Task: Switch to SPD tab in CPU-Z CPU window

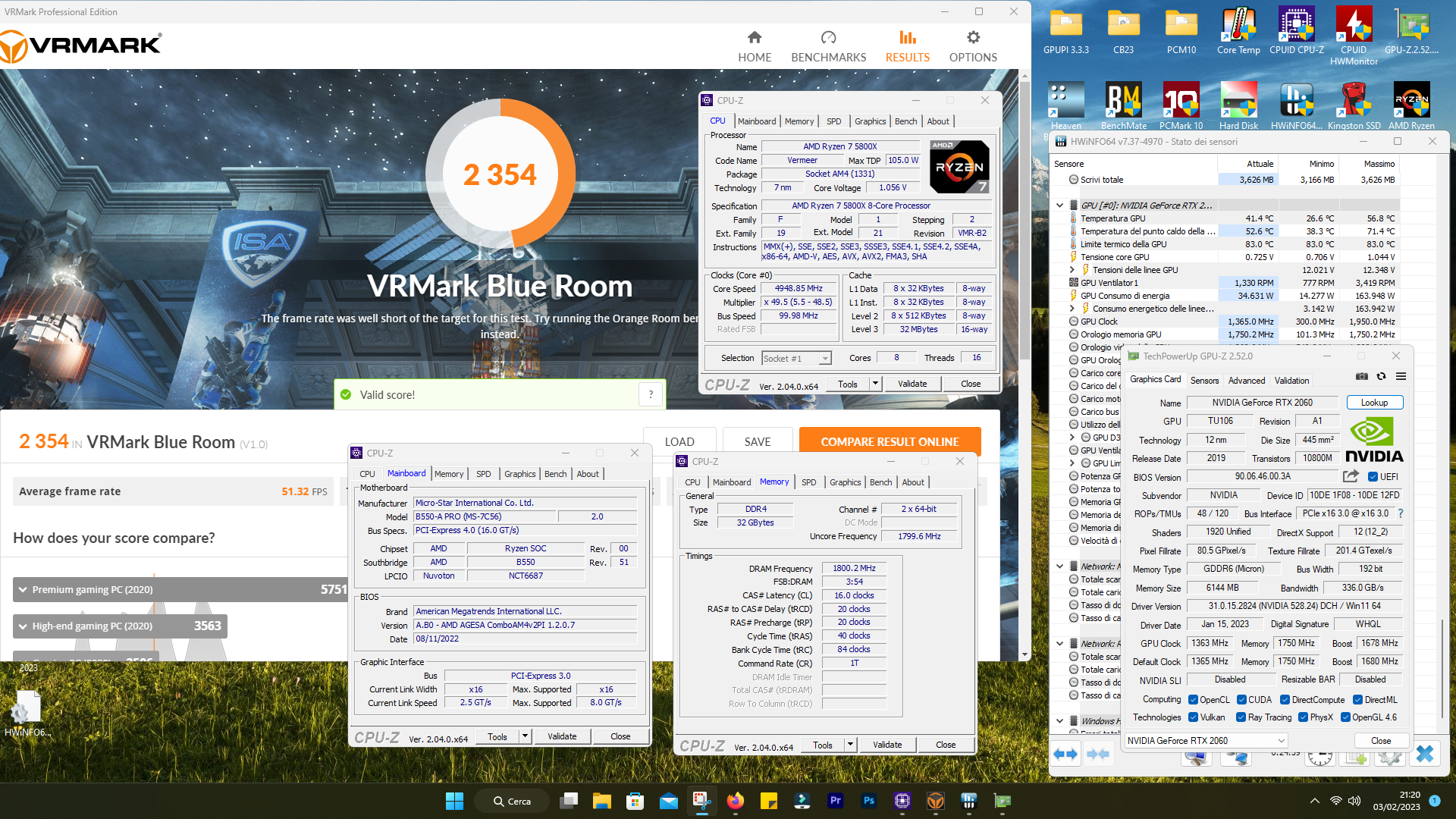Action: [x=833, y=121]
